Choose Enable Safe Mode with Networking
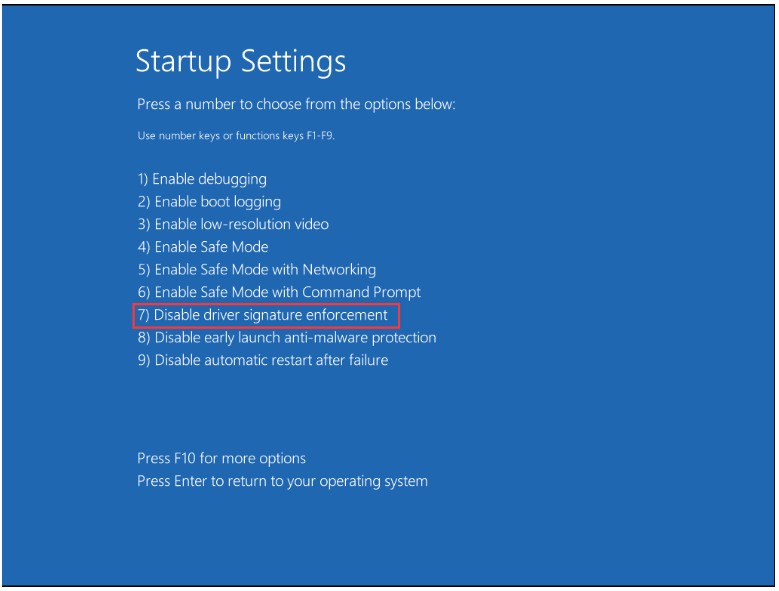The width and height of the screenshot is (779, 591). (x=257, y=269)
